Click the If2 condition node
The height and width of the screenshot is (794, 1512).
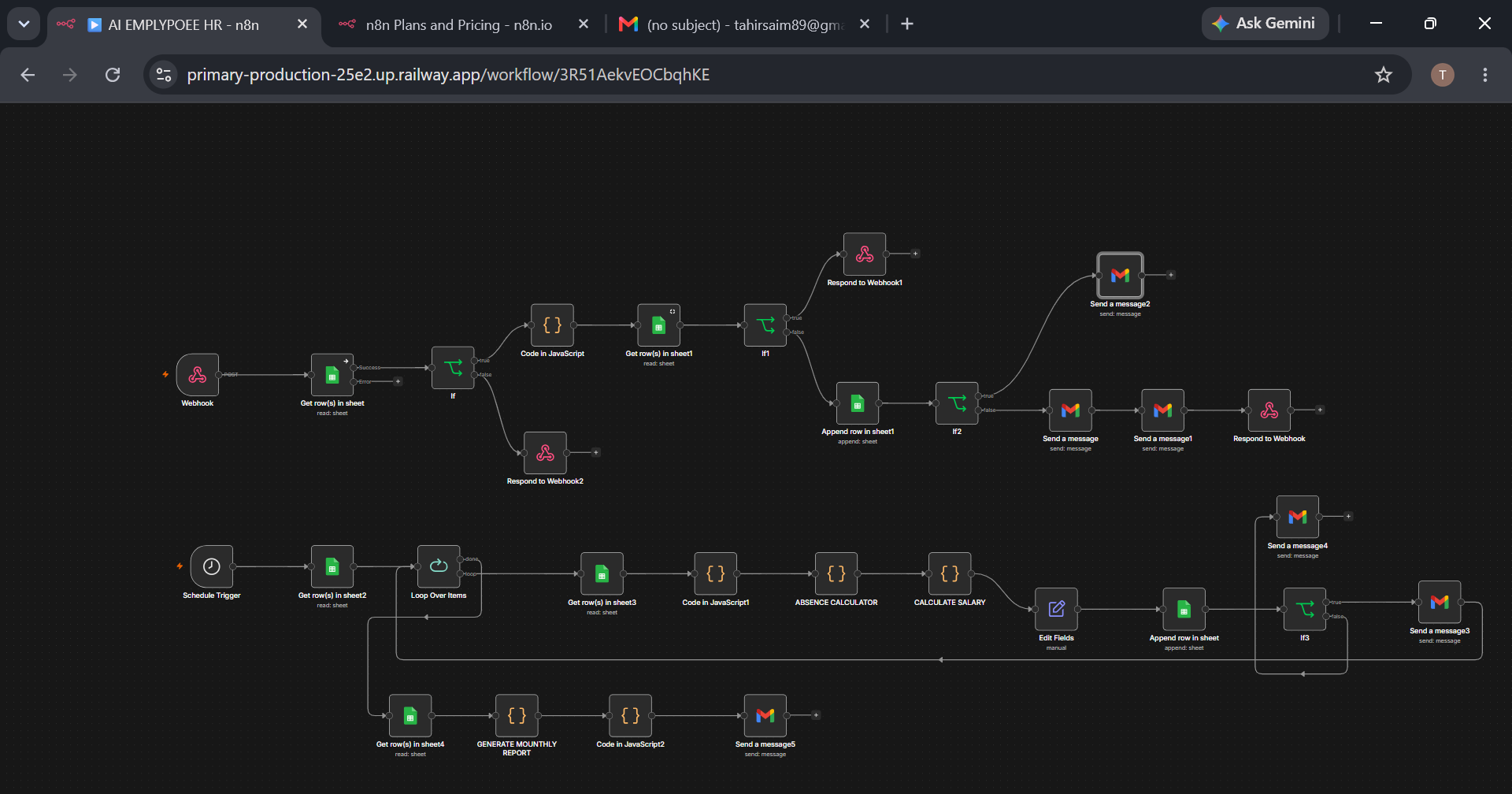(x=957, y=403)
